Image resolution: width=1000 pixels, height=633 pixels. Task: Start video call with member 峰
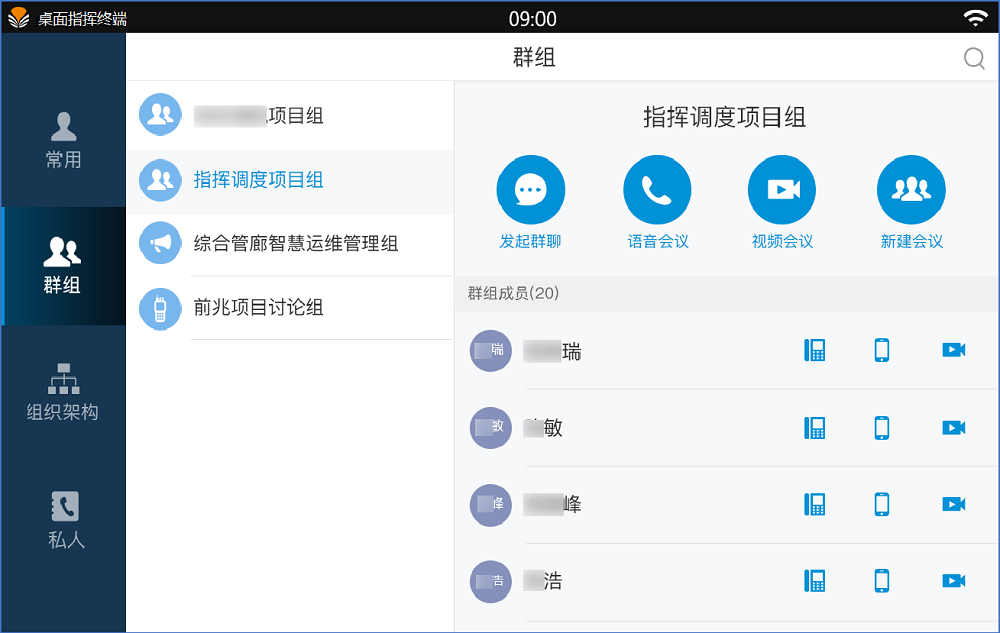point(953,504)
